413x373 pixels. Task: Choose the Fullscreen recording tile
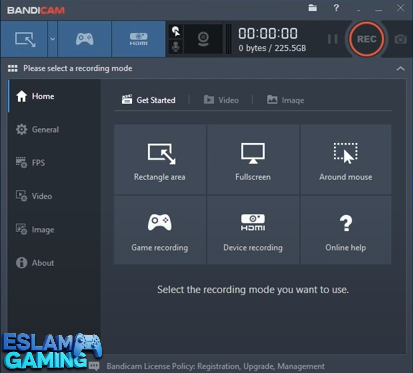[x=253, y=159]
